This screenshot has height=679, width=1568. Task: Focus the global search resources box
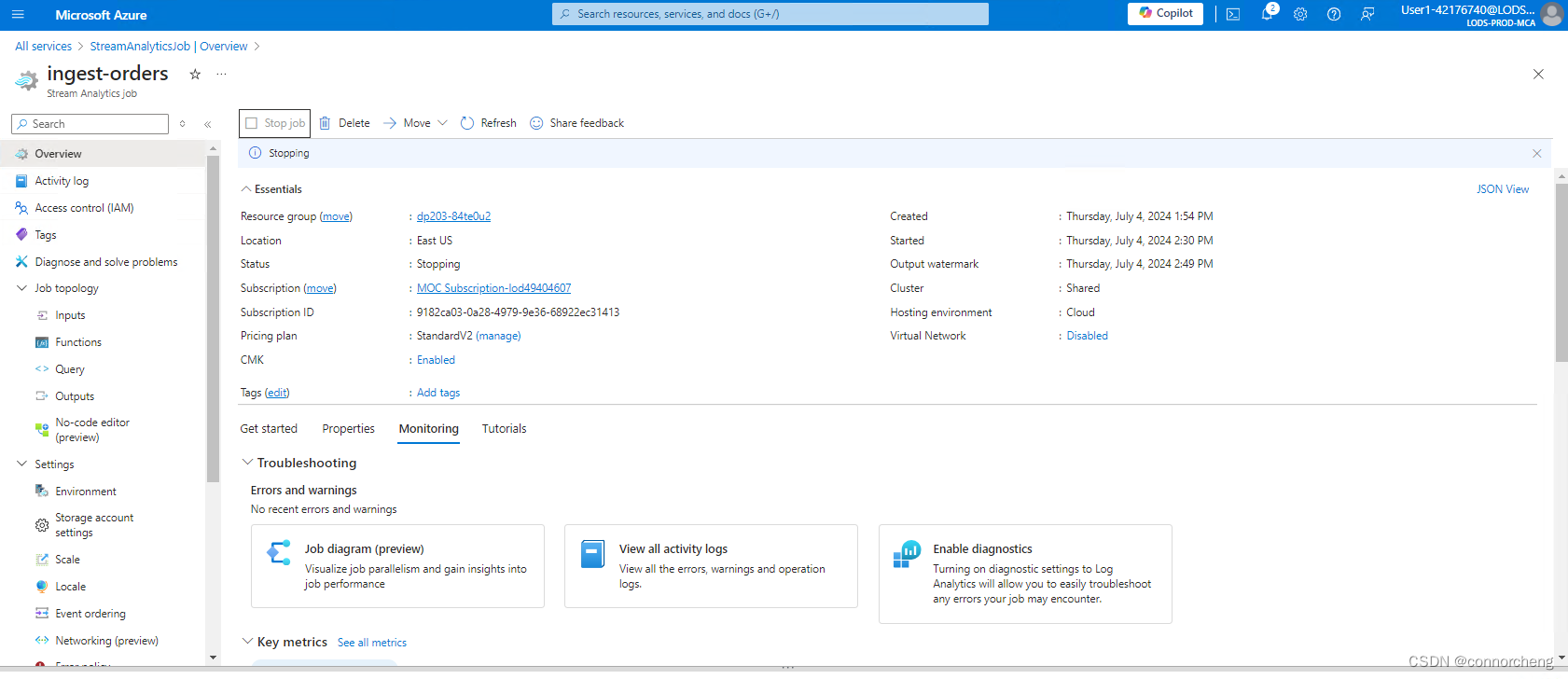click(770, 14)
